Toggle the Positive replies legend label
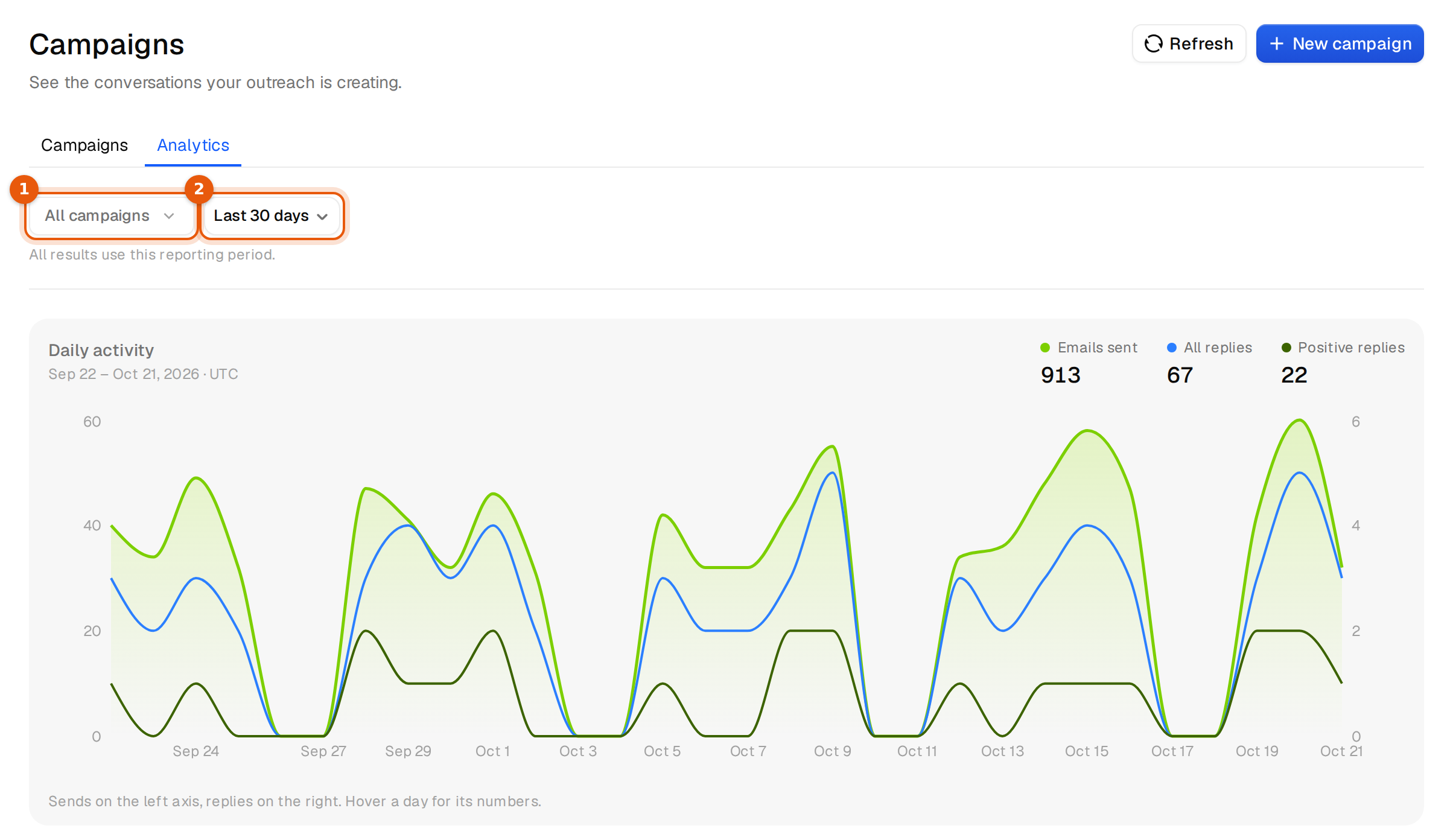The height and width of the screenshot is (840, 1453). [1351, 348]
